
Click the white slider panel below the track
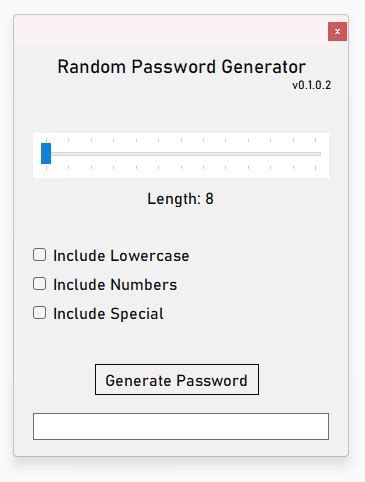click(181, 173)
